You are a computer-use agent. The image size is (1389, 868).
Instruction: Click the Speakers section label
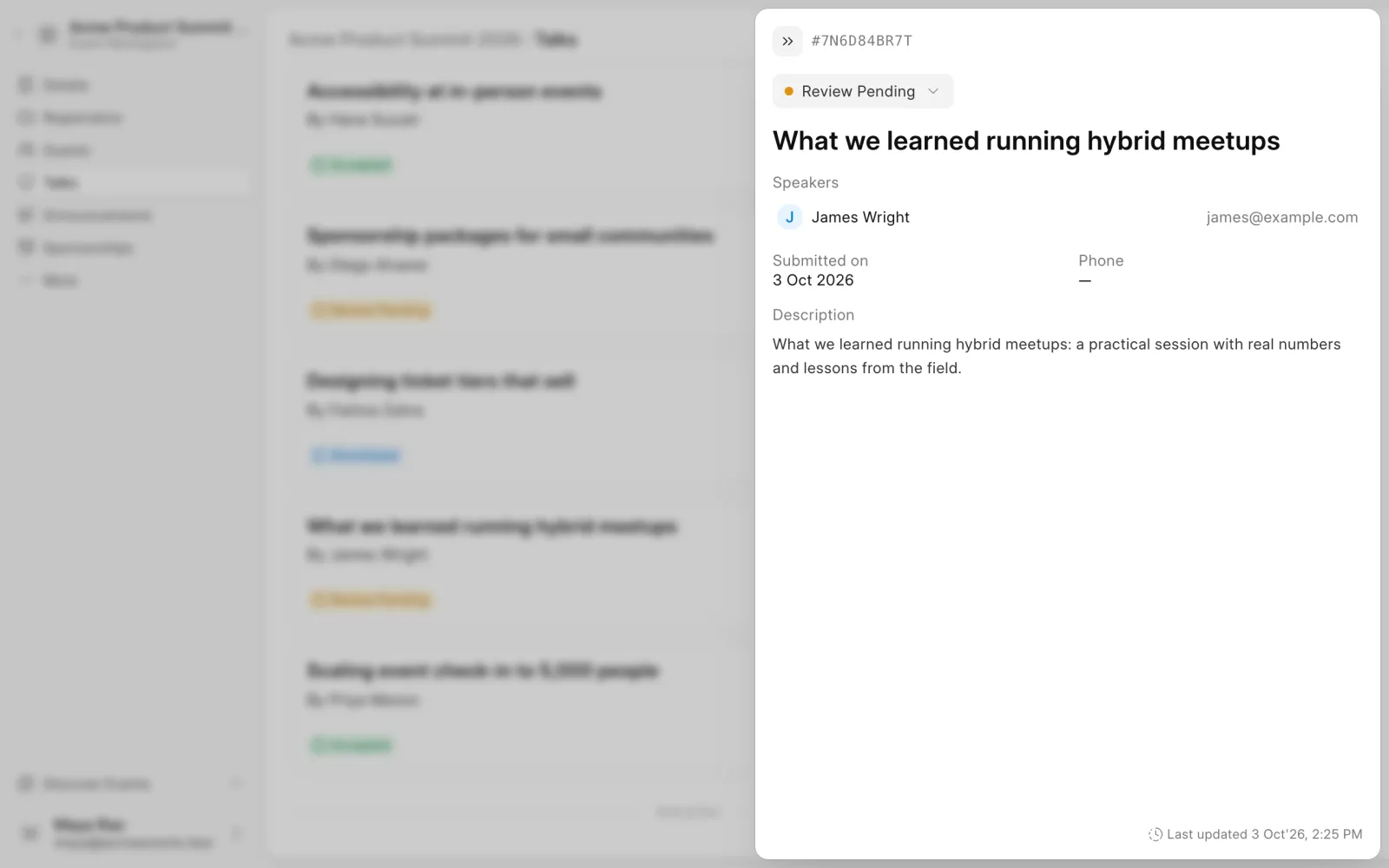pos(806,182)
